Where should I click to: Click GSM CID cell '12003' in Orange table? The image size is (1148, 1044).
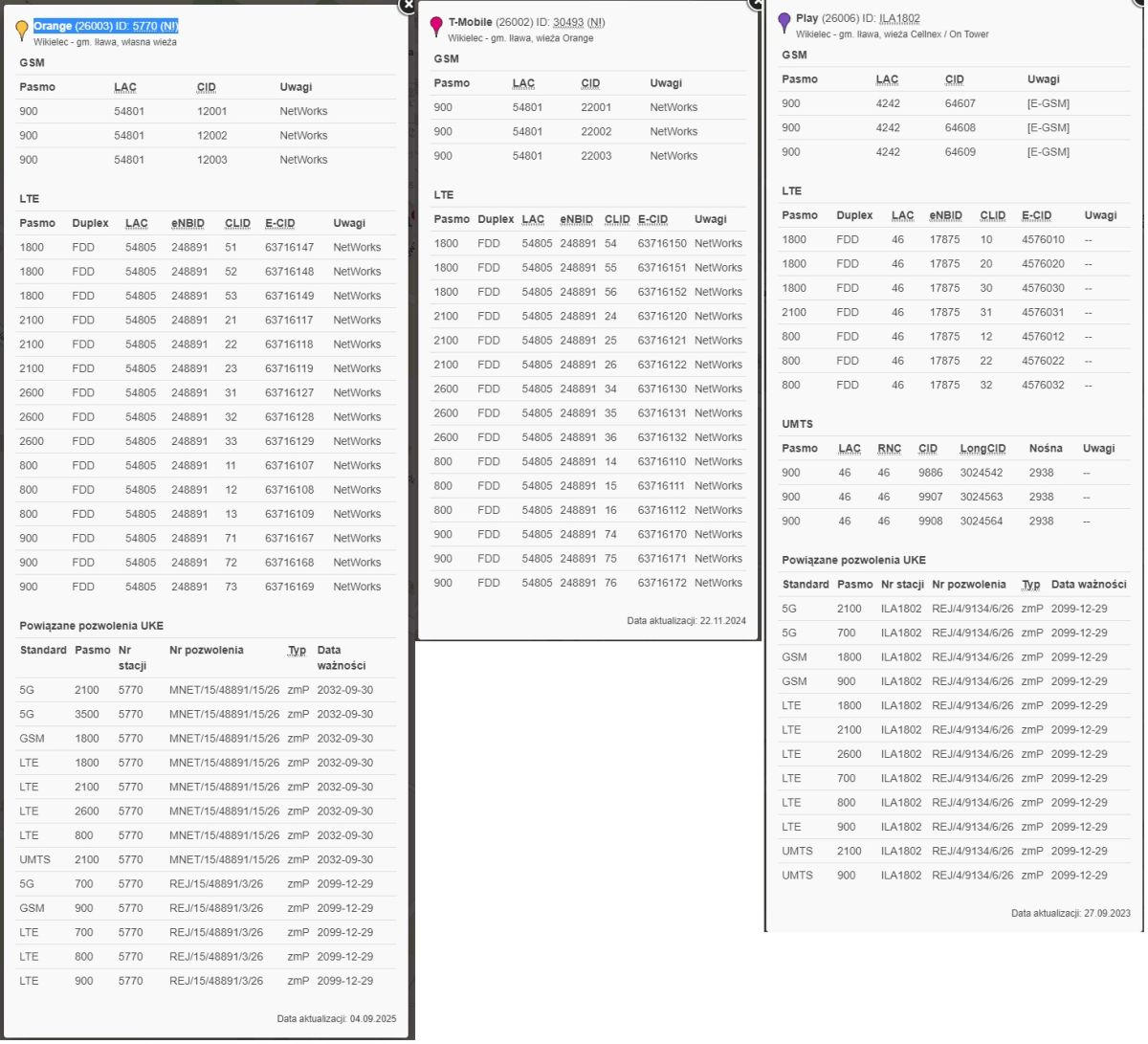(x=212, y=161)
